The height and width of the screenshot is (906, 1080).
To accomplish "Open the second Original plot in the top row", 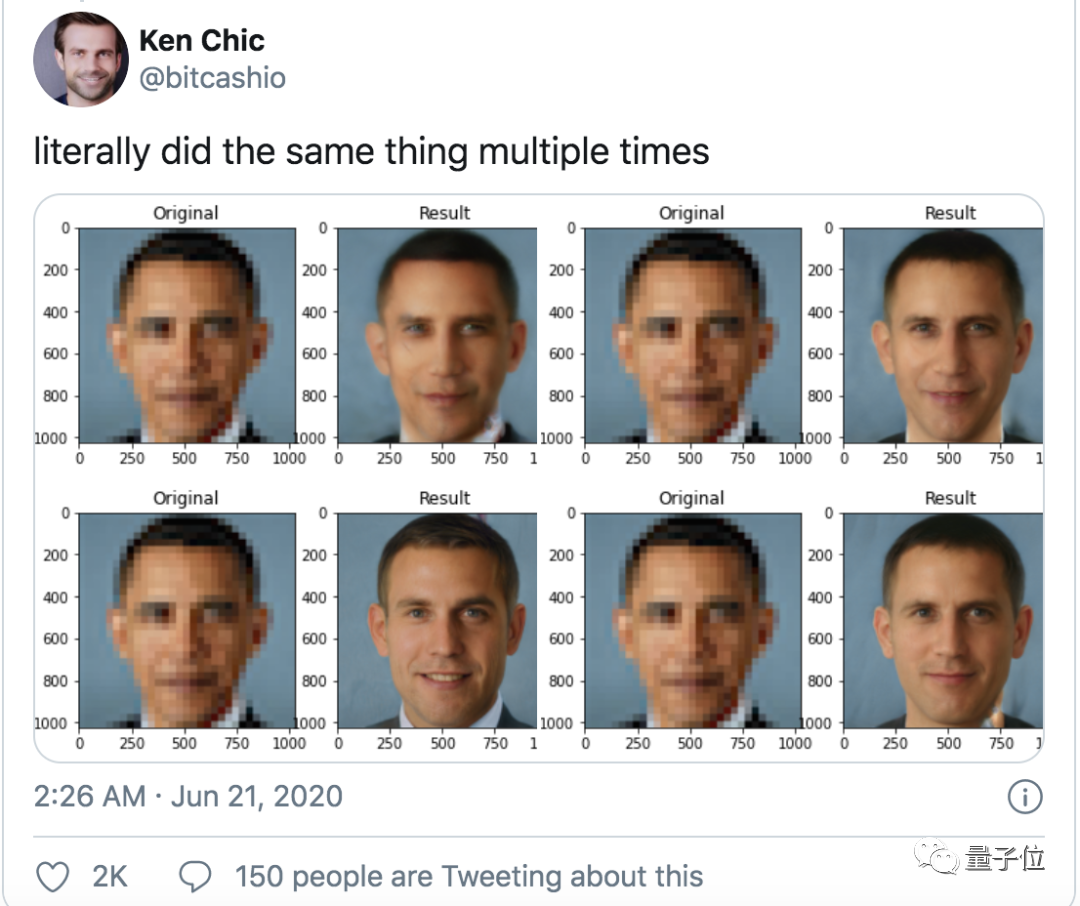I will pyautogui.click(x=693, y=335).
